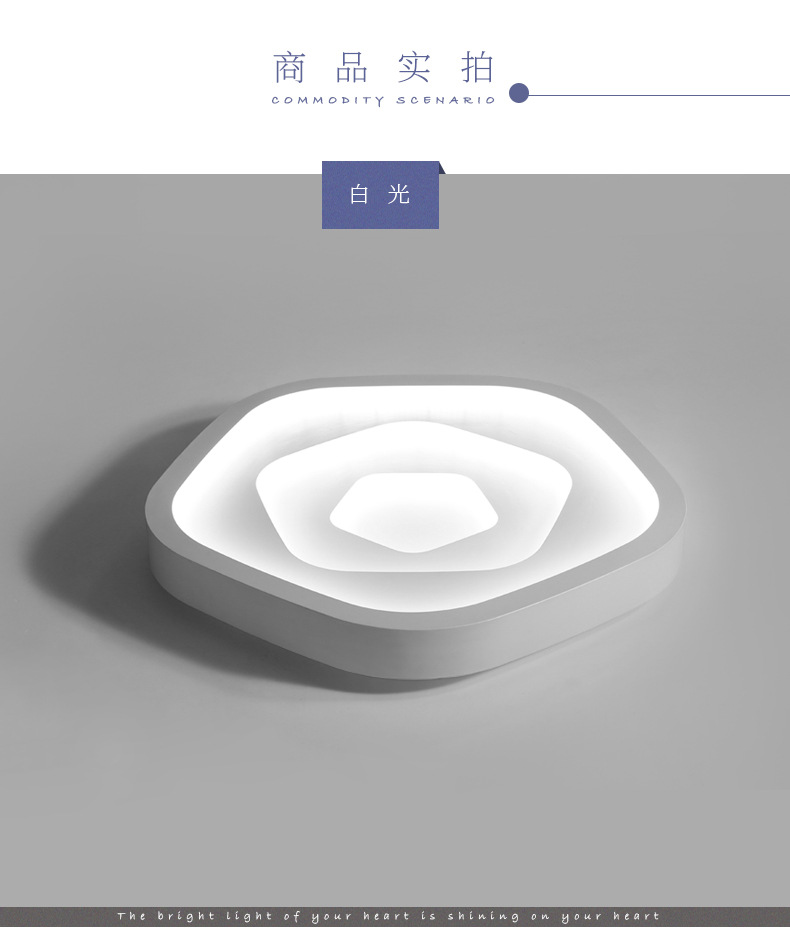The width and height of the screenshot is (790, 936).
Task: Click the 品 character in the heading
Action: point(352,67)
